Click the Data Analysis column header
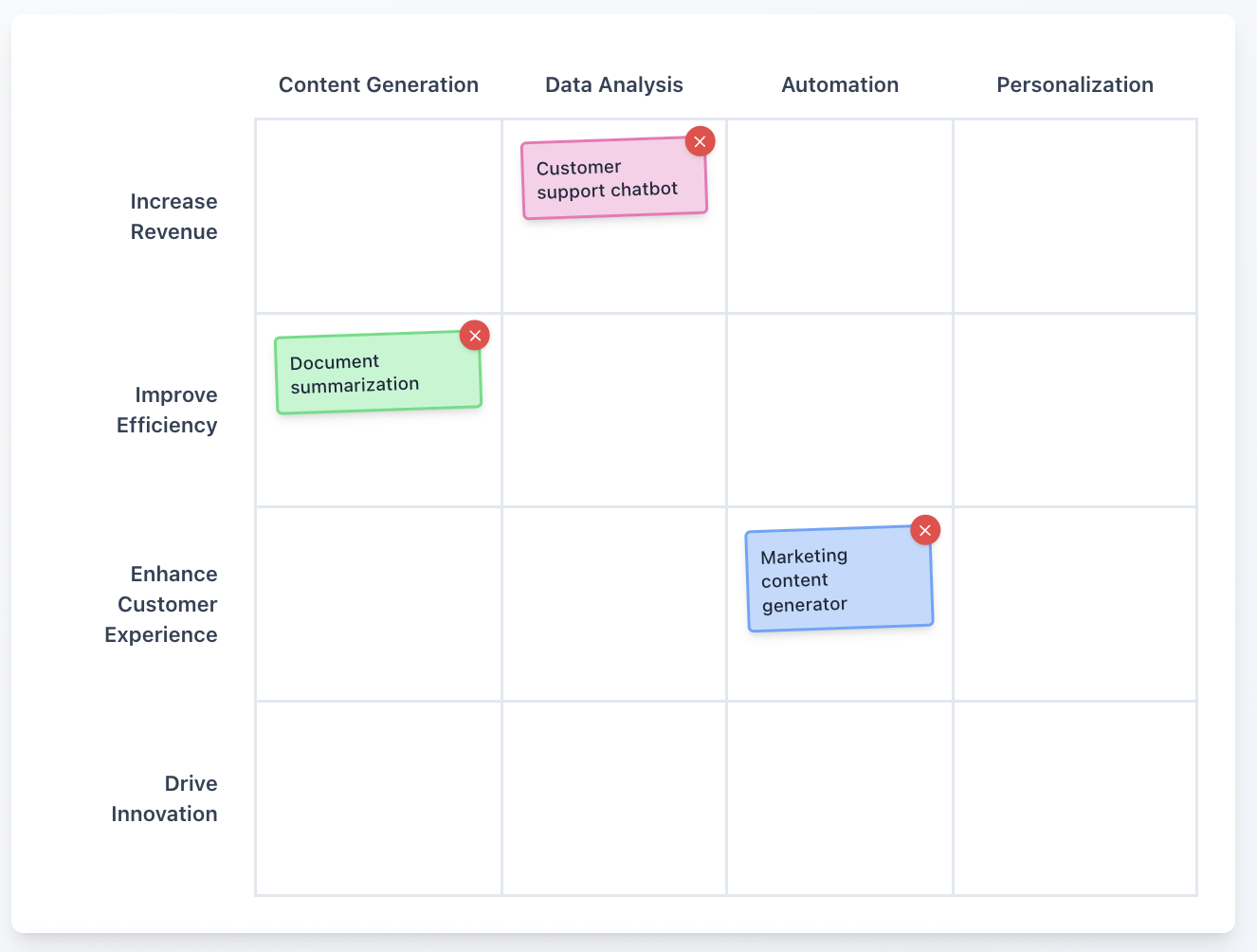 613,84
